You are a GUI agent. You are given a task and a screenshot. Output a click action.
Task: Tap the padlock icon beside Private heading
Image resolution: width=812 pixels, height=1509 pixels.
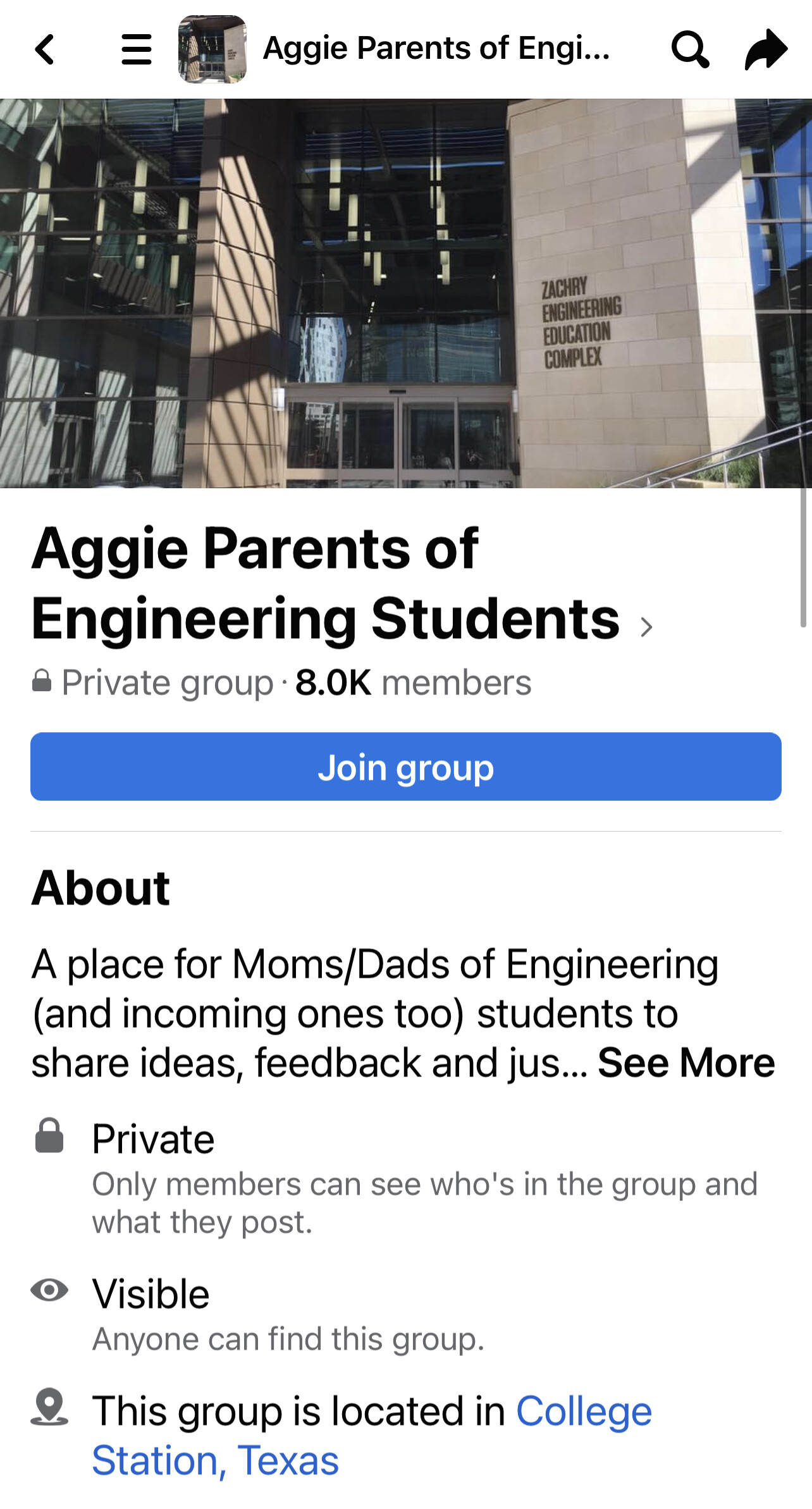pos(49,1136)
